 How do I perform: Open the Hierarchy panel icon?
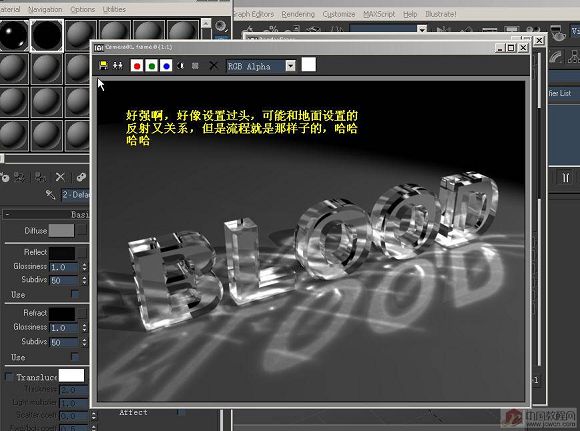coord(573,57)
